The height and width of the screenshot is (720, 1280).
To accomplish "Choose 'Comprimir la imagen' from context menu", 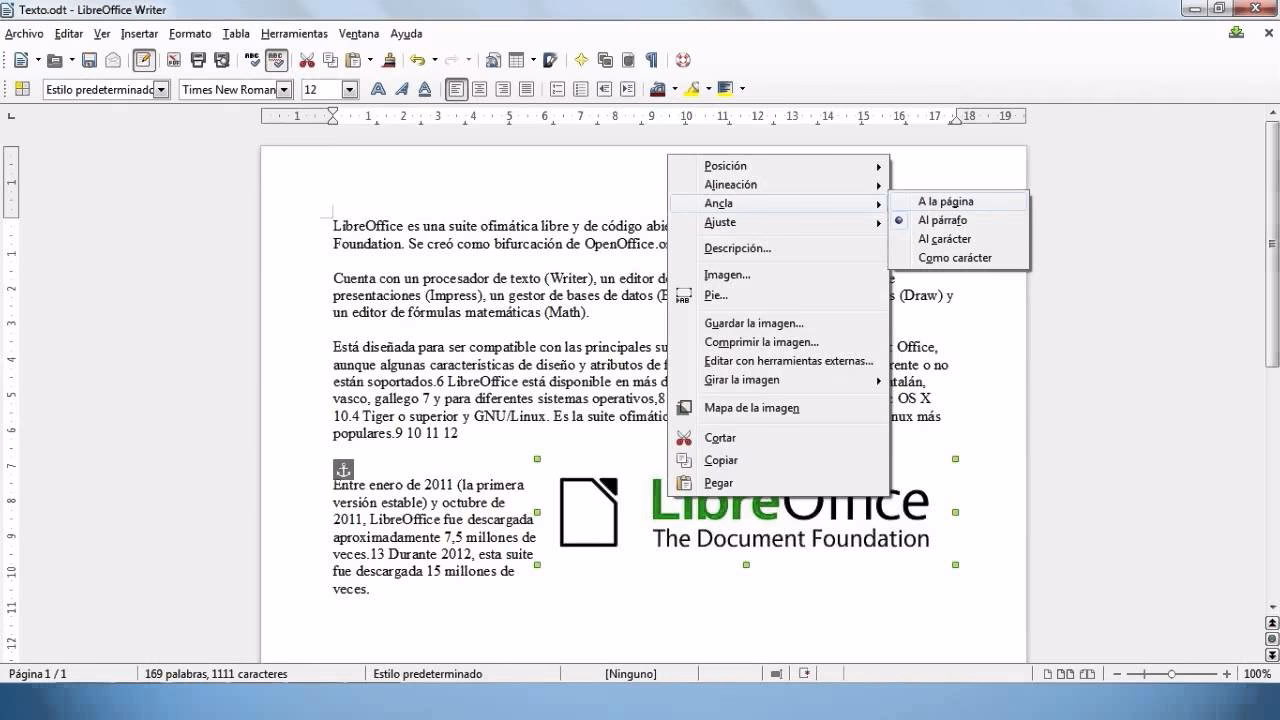I will click(x=760, y=341).
